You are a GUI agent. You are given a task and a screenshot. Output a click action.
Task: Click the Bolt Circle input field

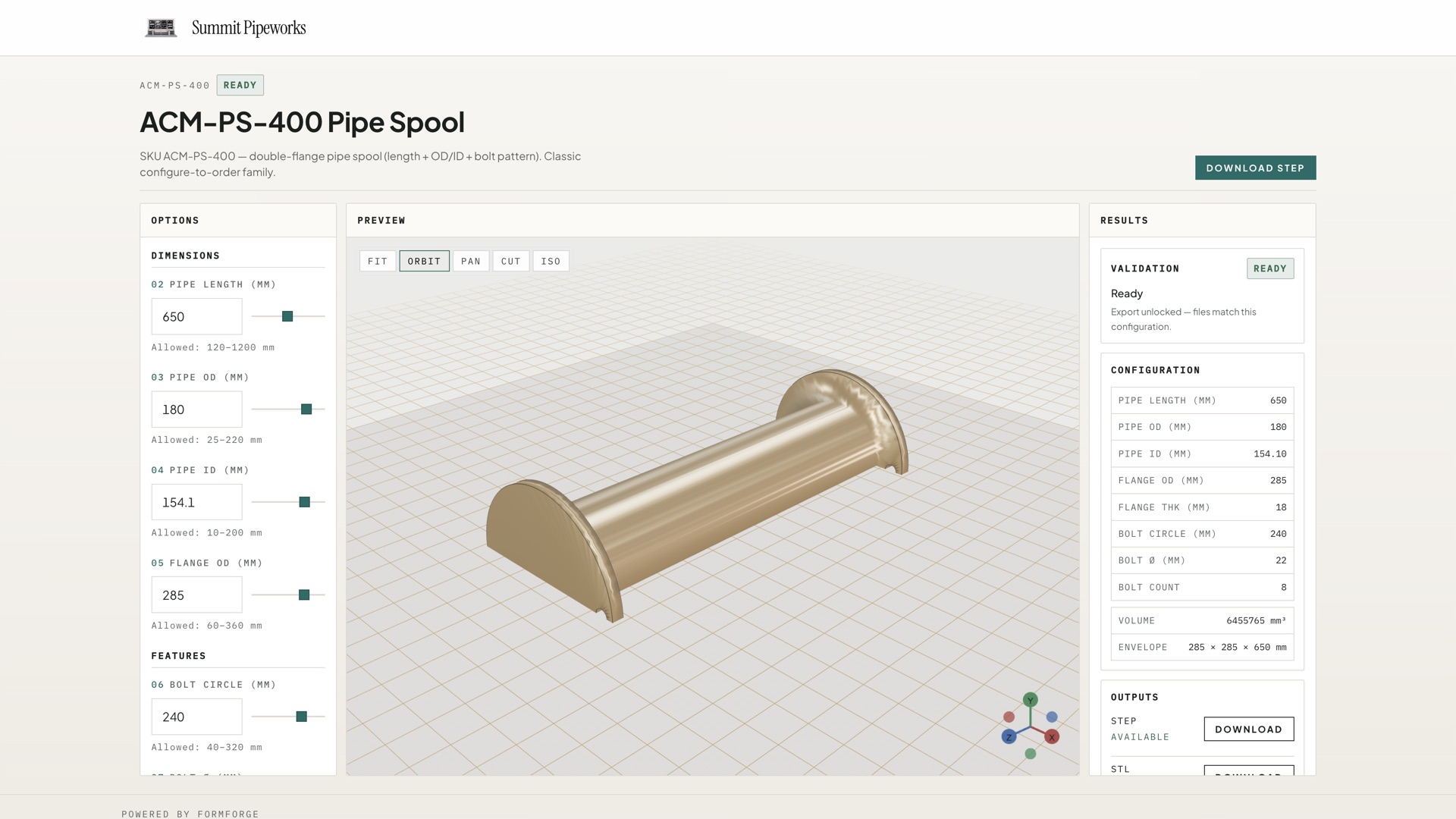[196, 717]
